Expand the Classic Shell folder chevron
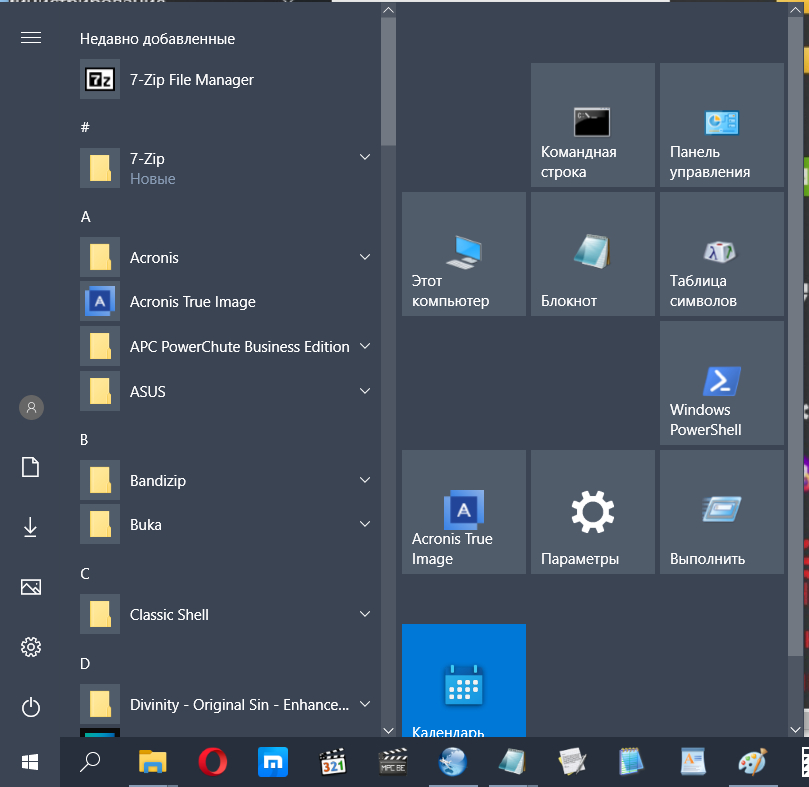 click(365, 614)
